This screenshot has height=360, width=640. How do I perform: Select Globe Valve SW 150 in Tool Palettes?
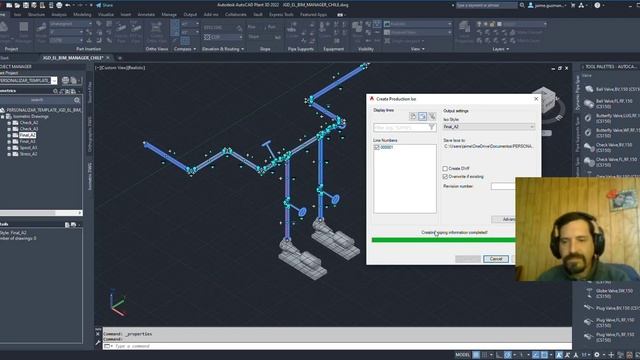coord(611,293)
